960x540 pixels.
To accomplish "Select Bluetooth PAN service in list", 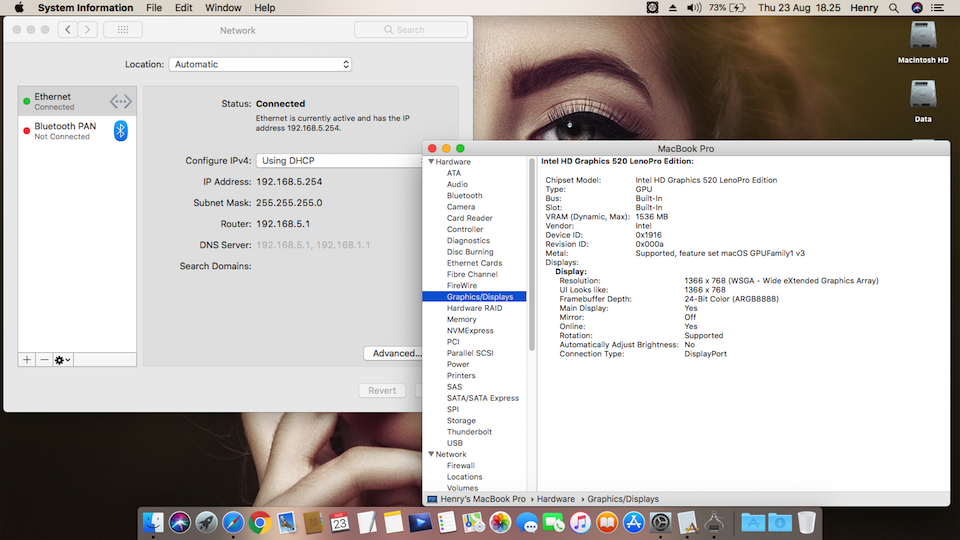I will [77, 130].
